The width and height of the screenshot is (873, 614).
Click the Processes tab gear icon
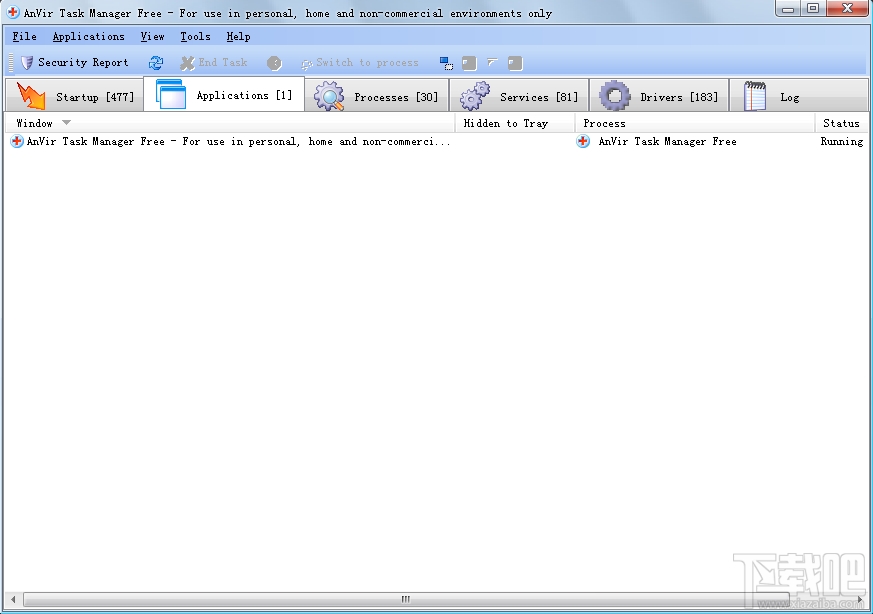coord(328,95)
